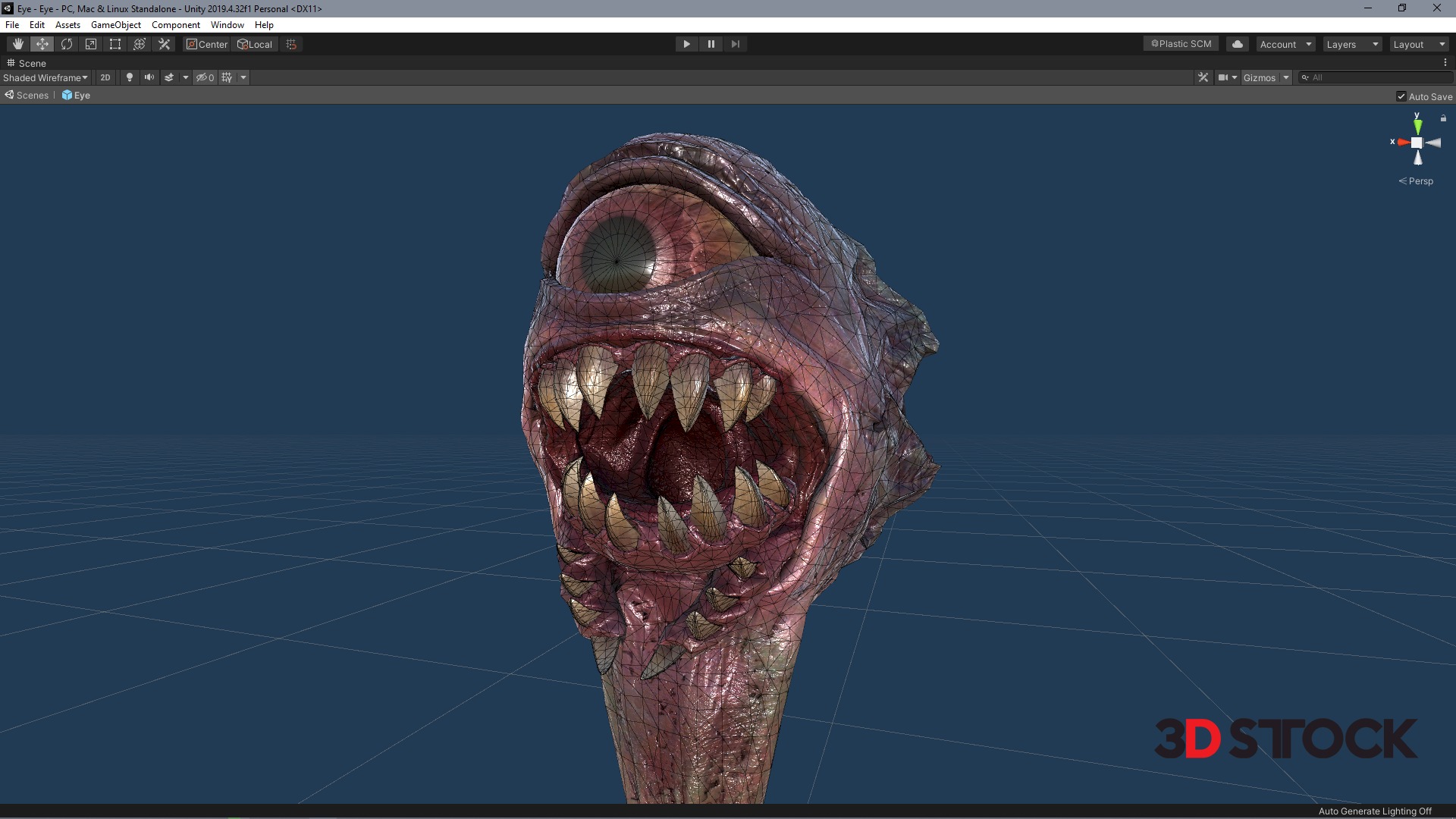The height and width of the screenshot is (819, 1456).
Task: Toggle scene lighting bulb
Action: click(x=130, y=77)
